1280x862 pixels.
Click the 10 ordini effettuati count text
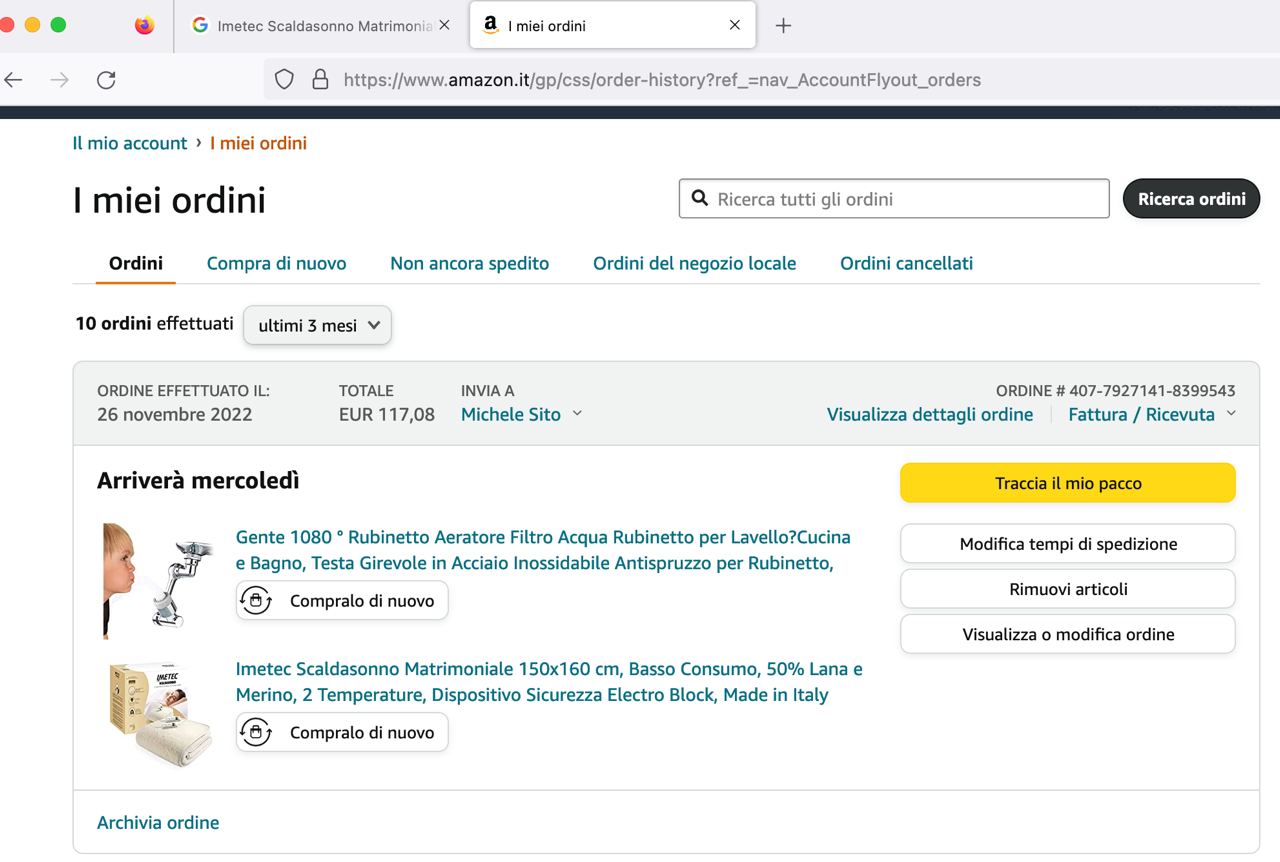coord(154,323)
